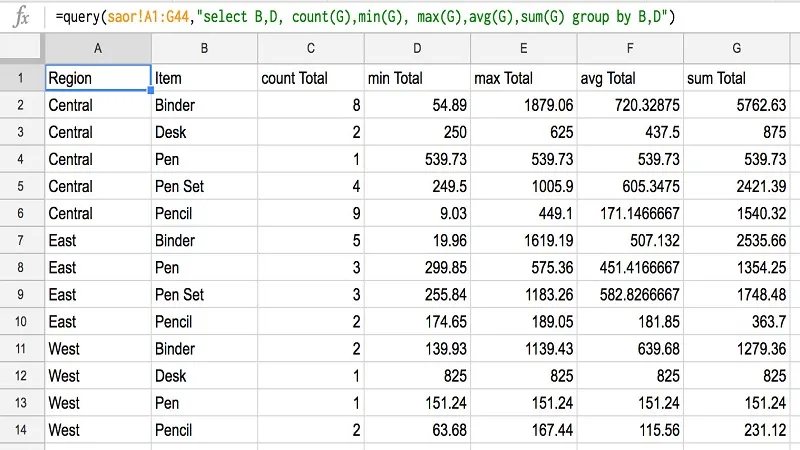This screenshot has height=450, width=800.
Task: Select the 'sum Total' header cell
Action: tap(736, 78)
